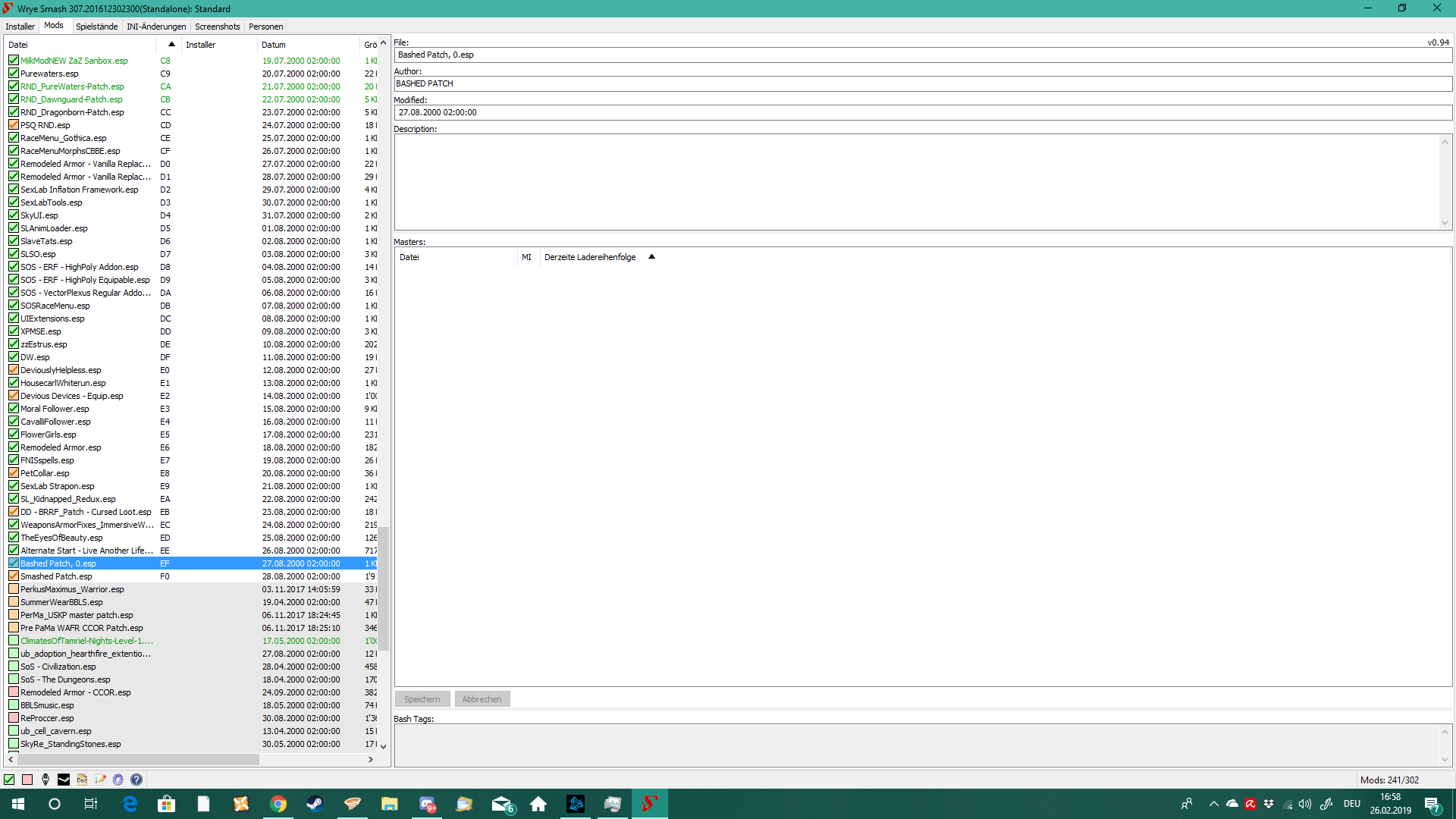
Task: Open Discord from the taskbar
Action: (427, 804)
